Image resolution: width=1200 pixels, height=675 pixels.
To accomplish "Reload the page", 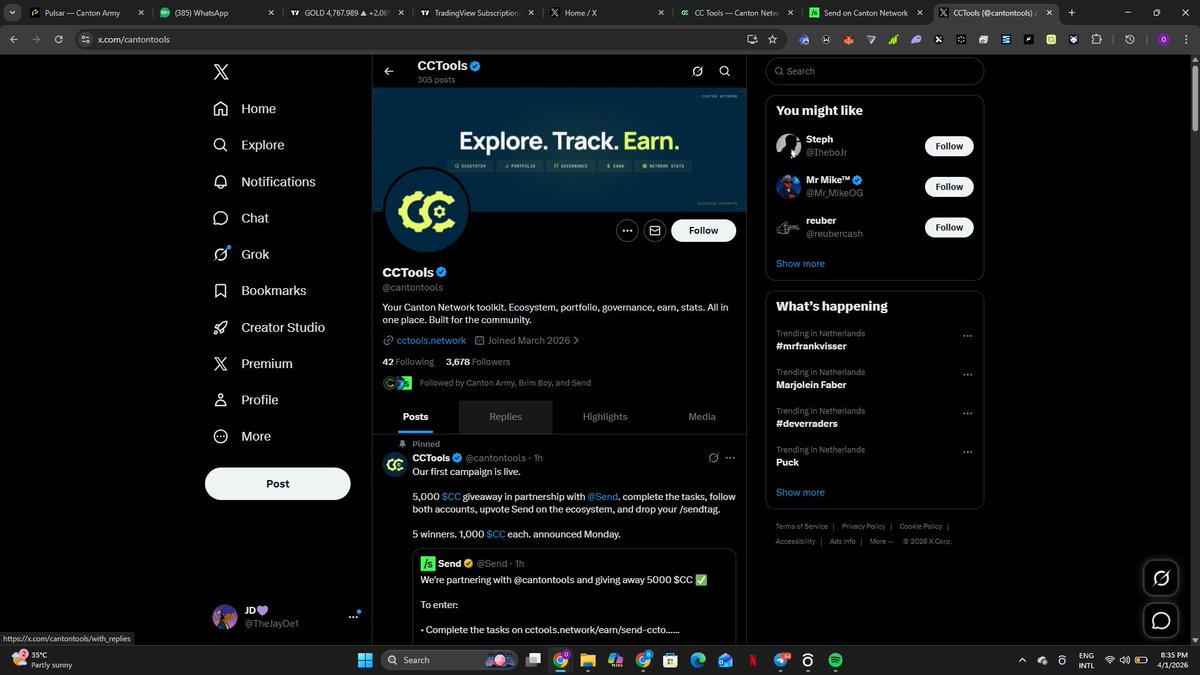I will tap(59, 39).
